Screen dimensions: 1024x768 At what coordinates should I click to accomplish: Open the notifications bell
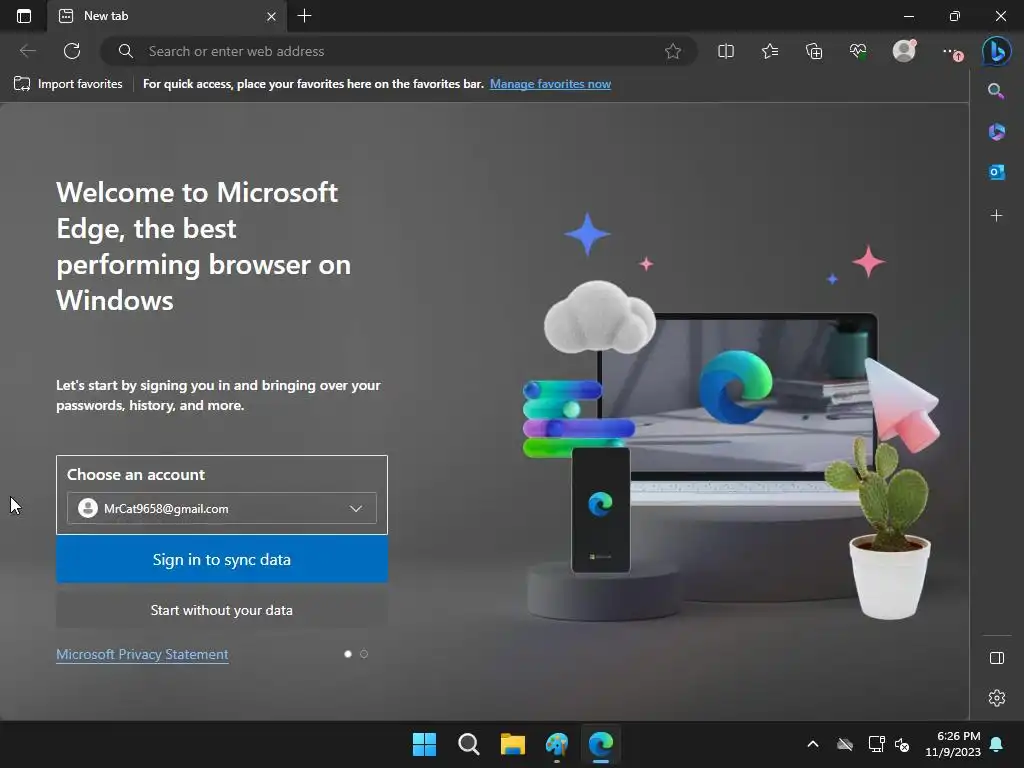coord(997,744)
